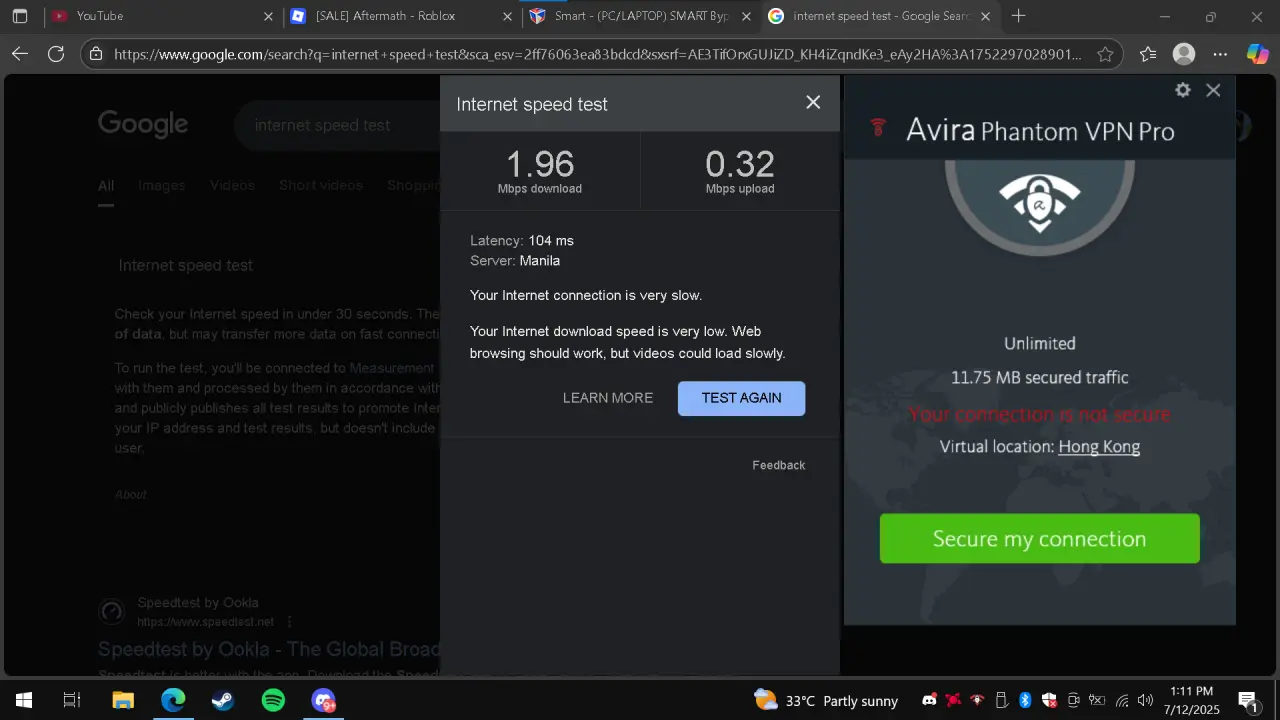Image resolution: width=1280 pixels, height=720 pixels.
Task: Click Discord icon in system tray
Action: click(x=929, y=700)
